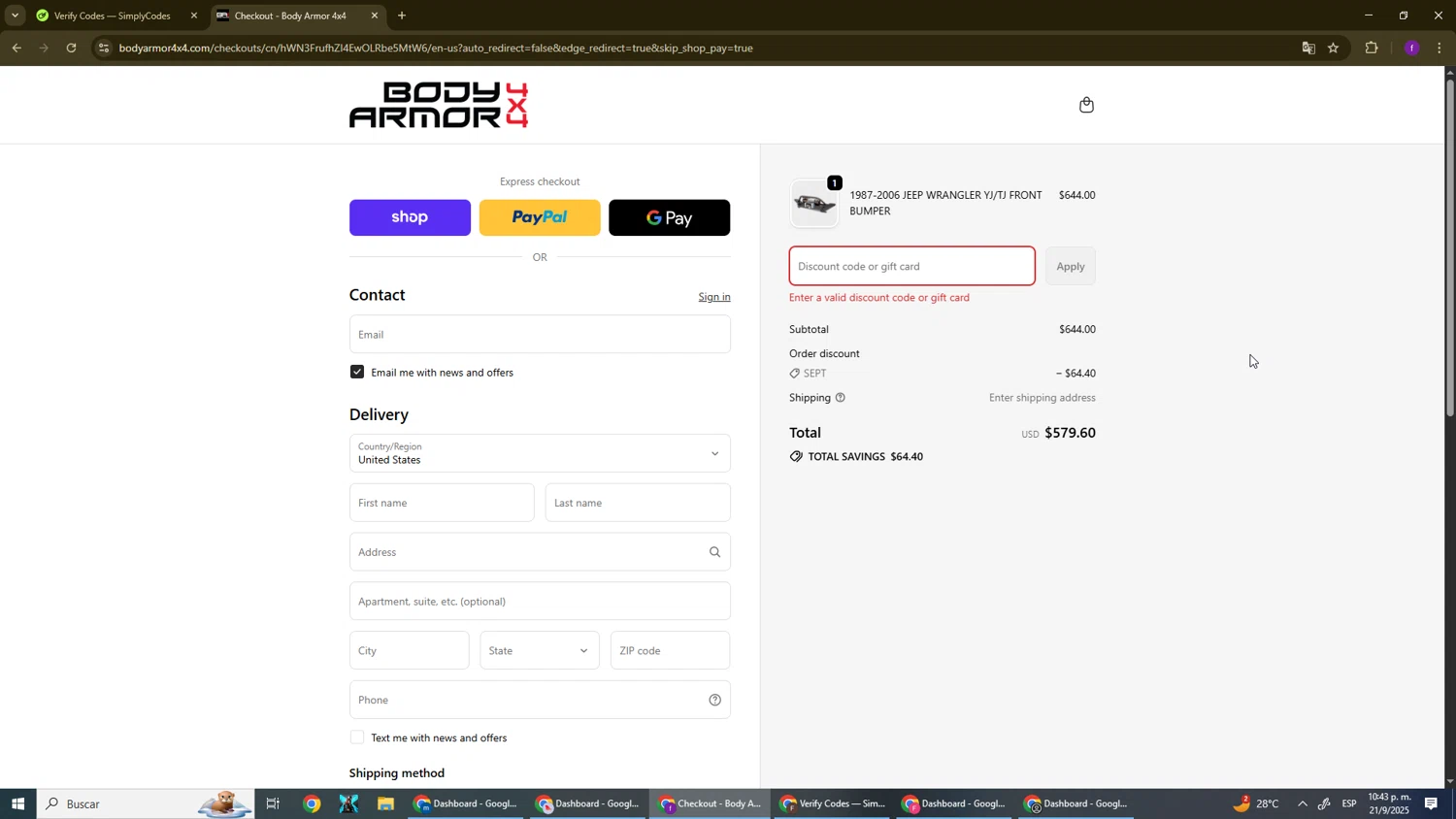
Task: Click the Phone input field
Action: coord(540,700)
